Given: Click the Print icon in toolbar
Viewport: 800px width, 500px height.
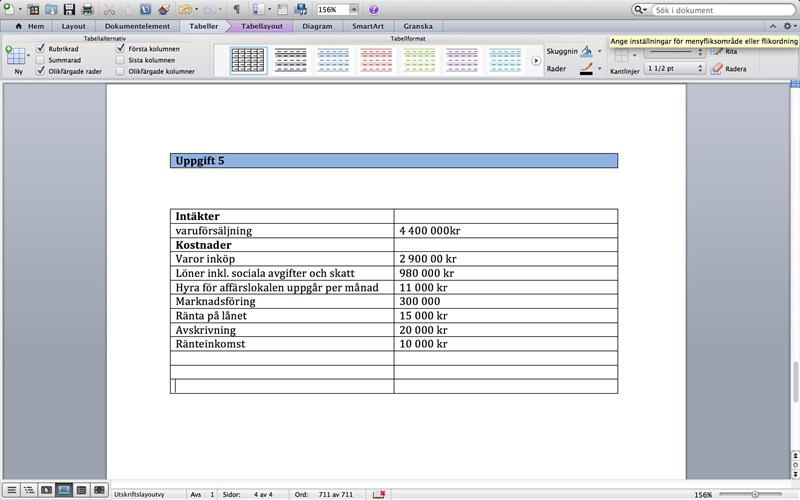Looking at the screenshot, I should coord(88,9).
